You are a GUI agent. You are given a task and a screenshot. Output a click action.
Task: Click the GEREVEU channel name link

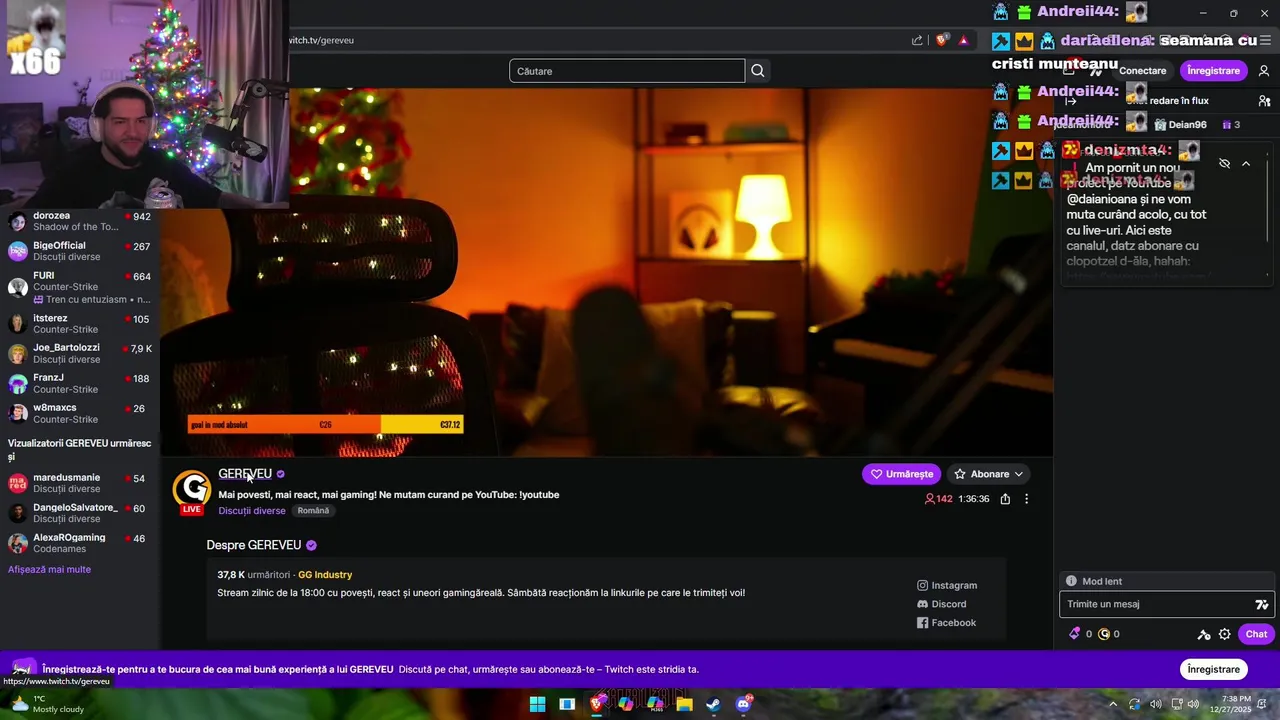point(245,474)
